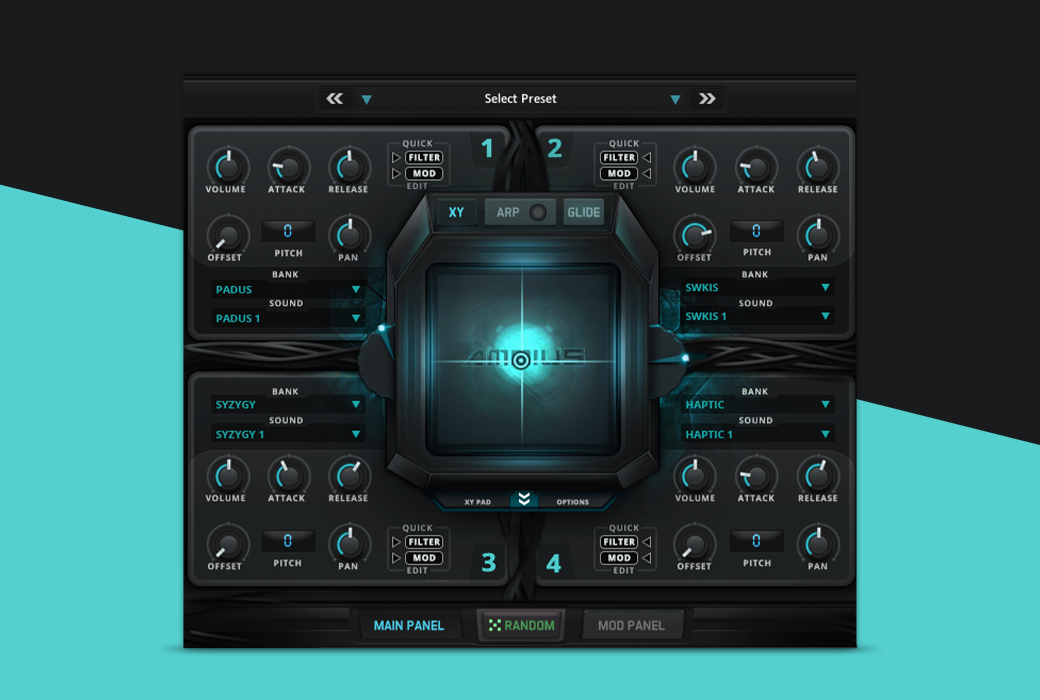Click the green RANDOM button
Image resolution: width=1040 pixels, height=700 pixels.
coord(521,626)
